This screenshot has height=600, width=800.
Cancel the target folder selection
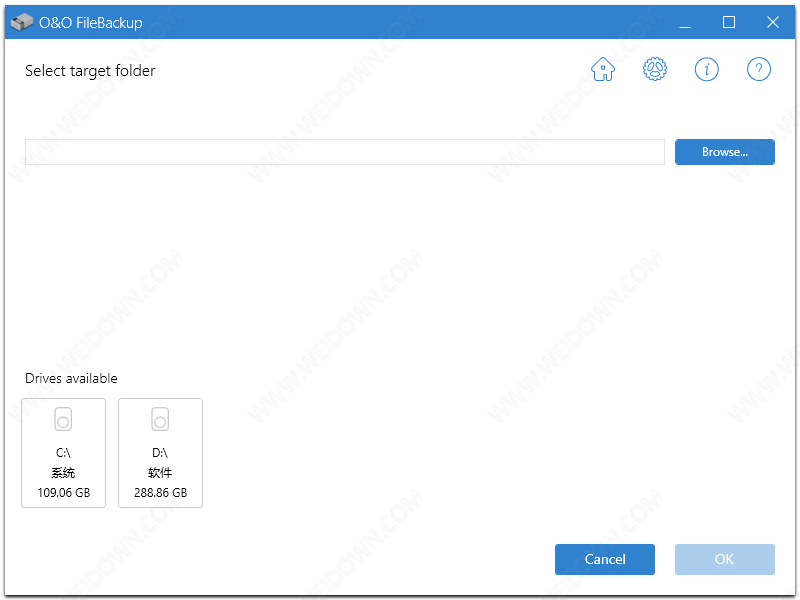click(x=605, y=559)
